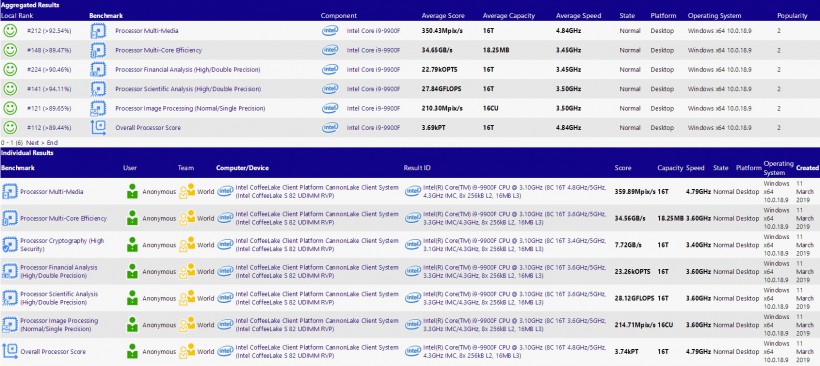Sort individual results by the Created column
This screenshot has height=366, width=820.
tap(807, 168)
